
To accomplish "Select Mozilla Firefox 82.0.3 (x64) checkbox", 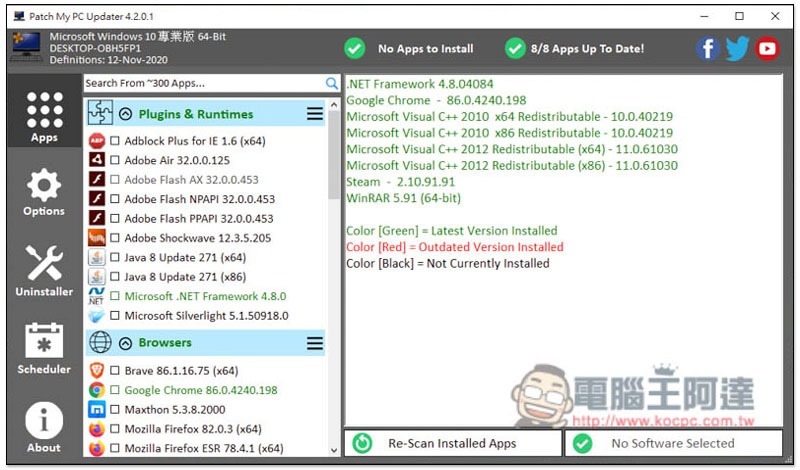I will (x=115, y=429).
